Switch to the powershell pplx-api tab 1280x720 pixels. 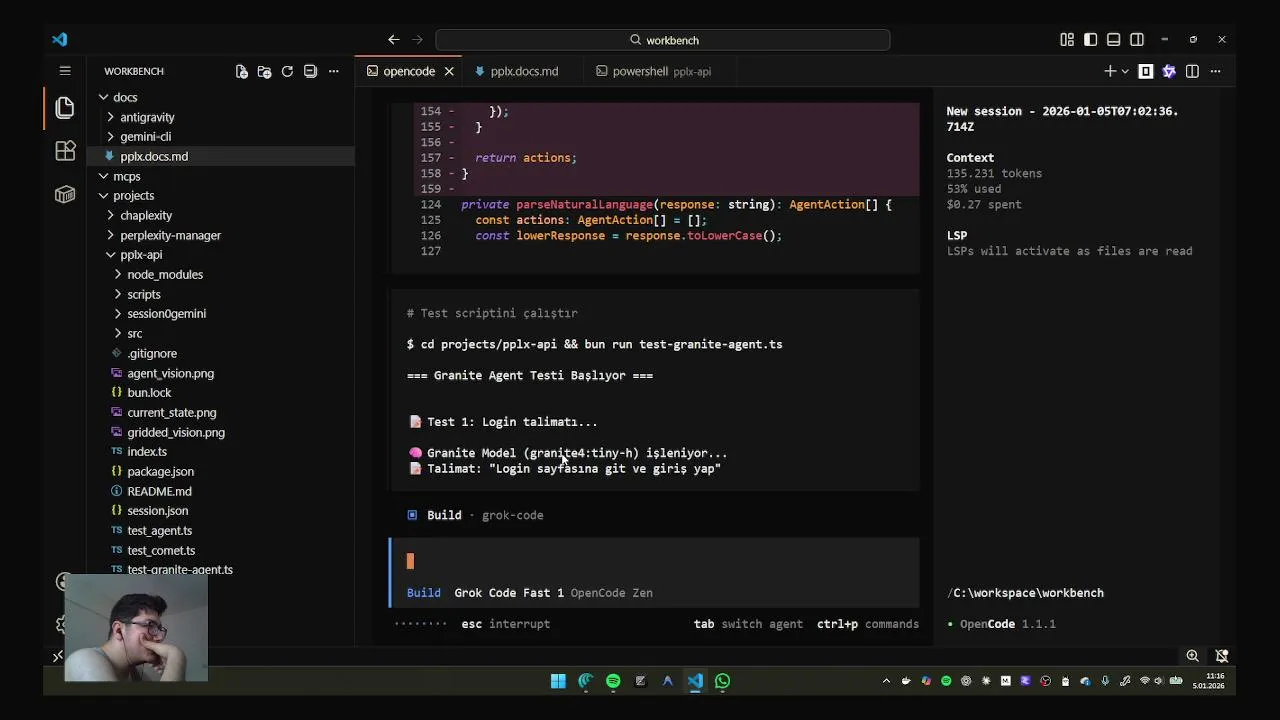(x=661, y=71)
